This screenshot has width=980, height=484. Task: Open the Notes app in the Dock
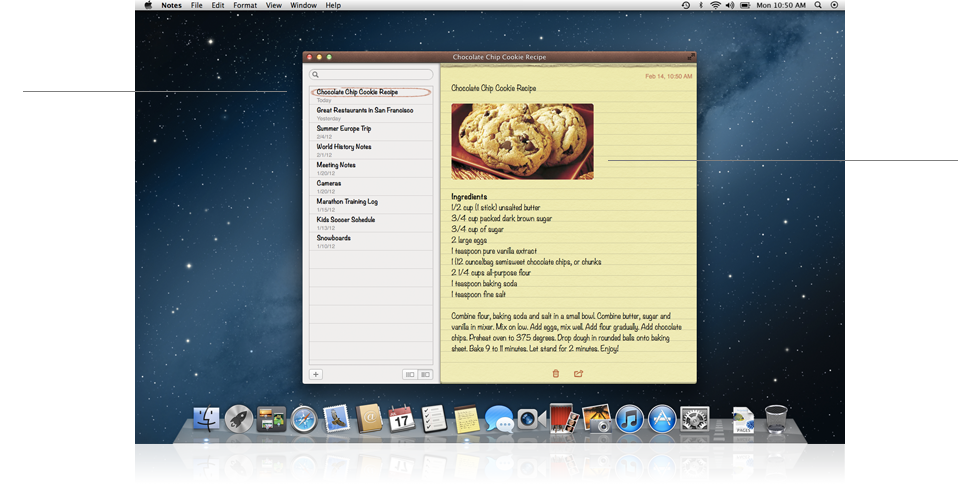465,419
